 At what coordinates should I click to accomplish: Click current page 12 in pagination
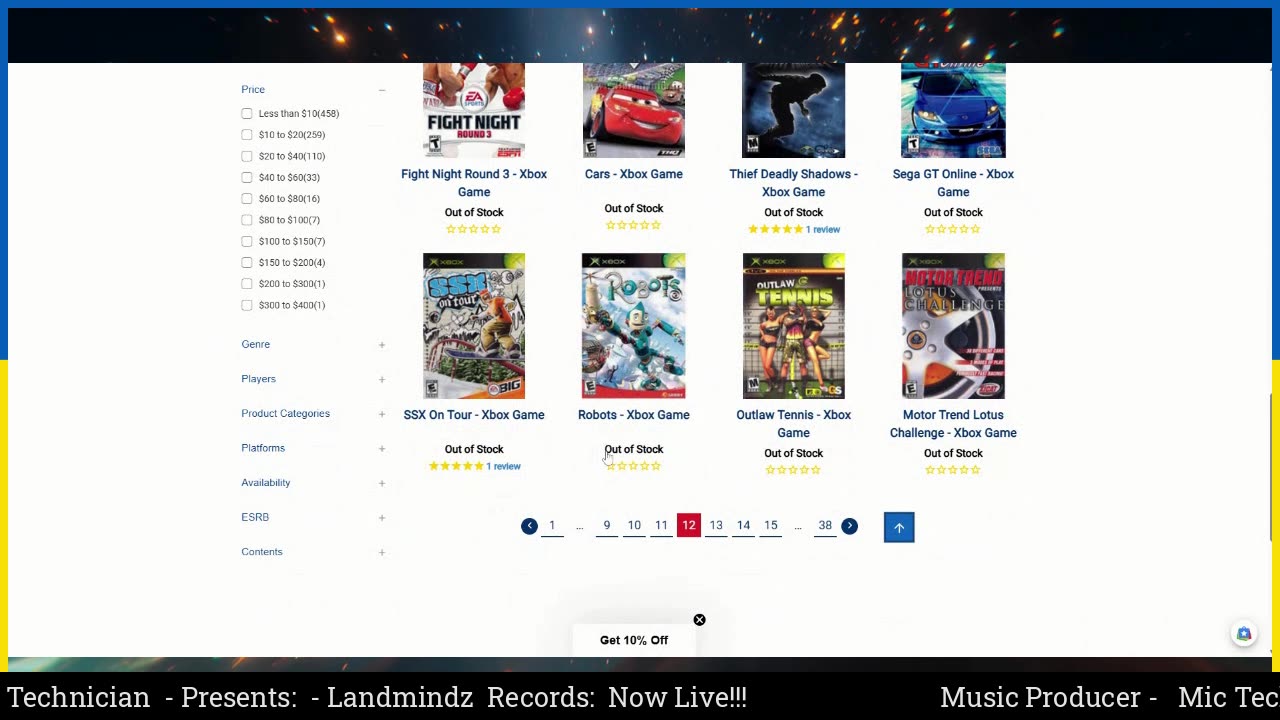pos(689,525)
